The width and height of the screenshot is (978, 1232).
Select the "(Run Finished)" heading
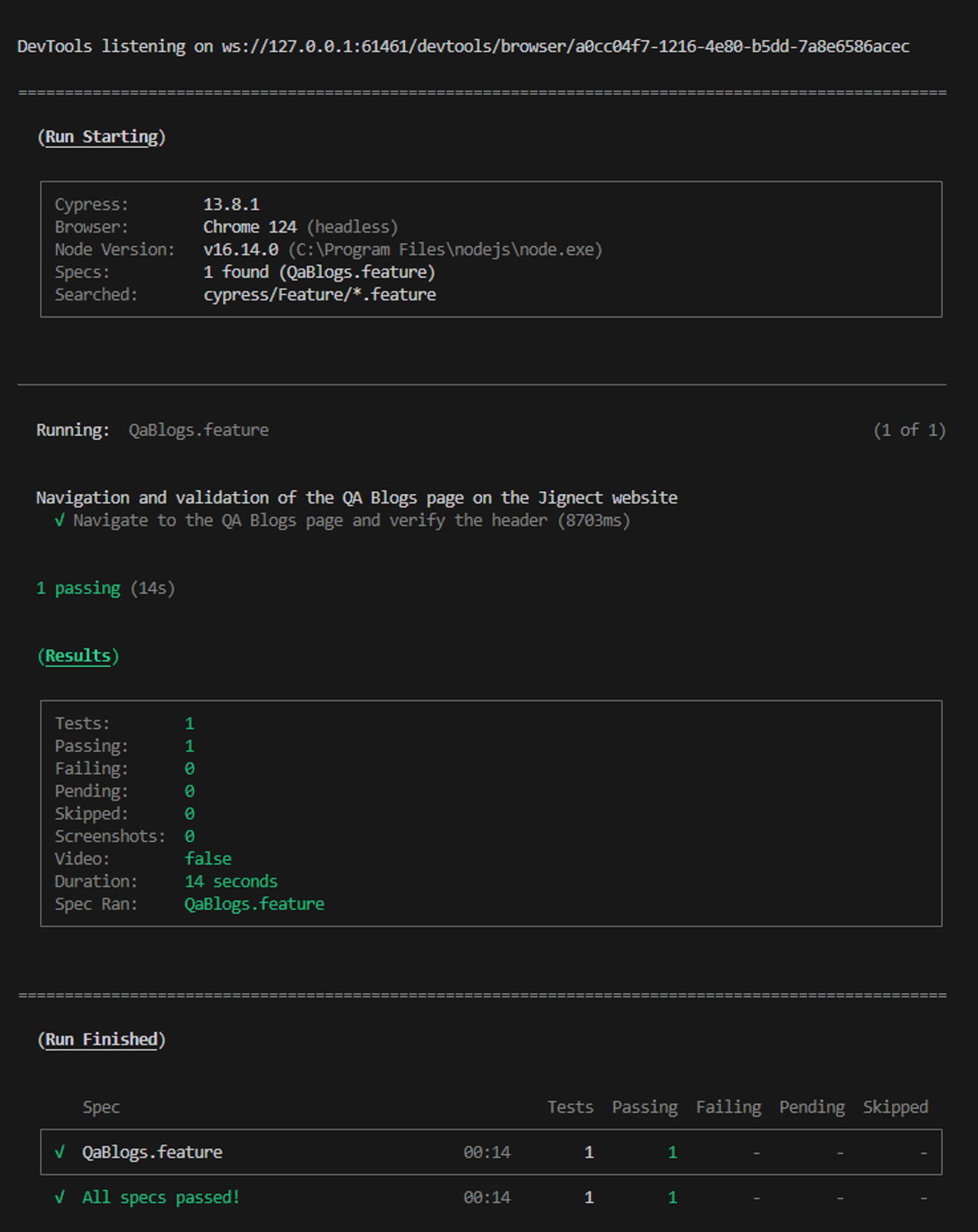(x=101, y=1040)
